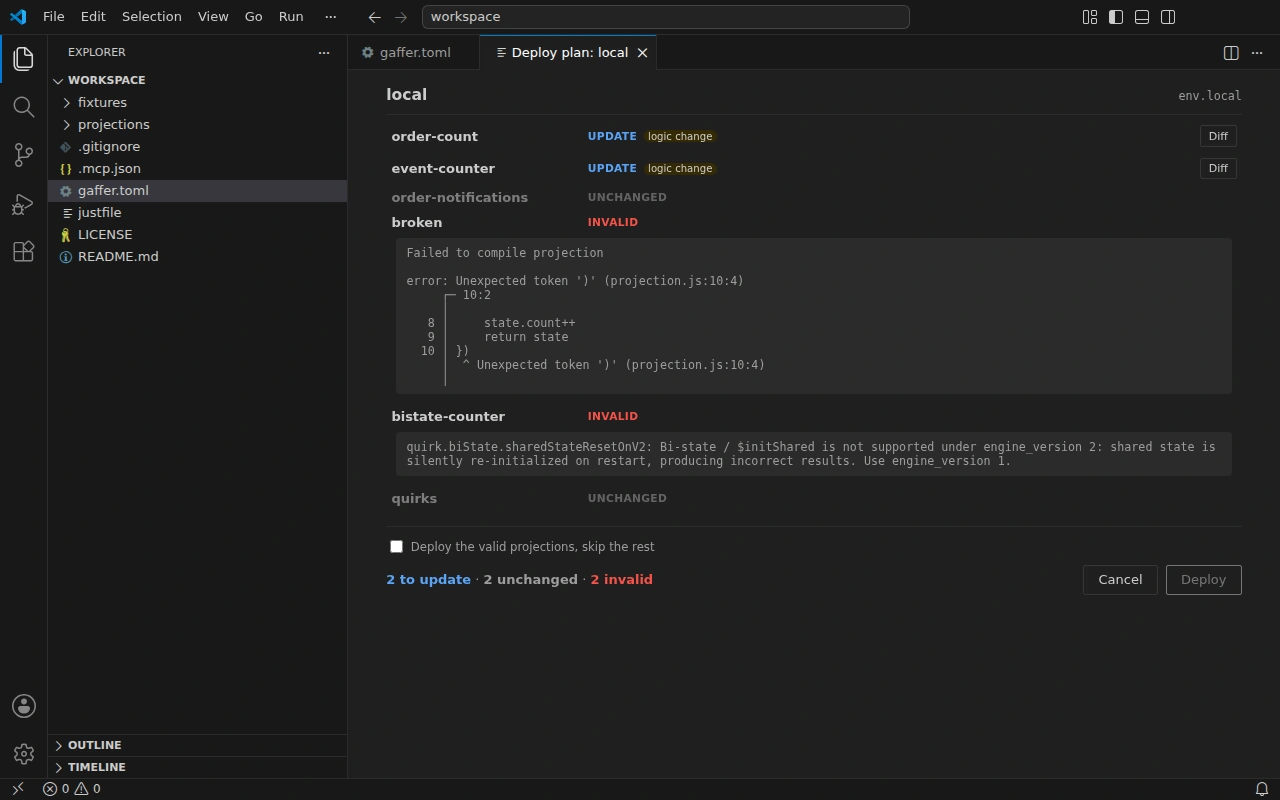The width and height of the screenshot is (1280, 800).
Task: Click Diff for event-counter
Action: tap(1218, 168)
